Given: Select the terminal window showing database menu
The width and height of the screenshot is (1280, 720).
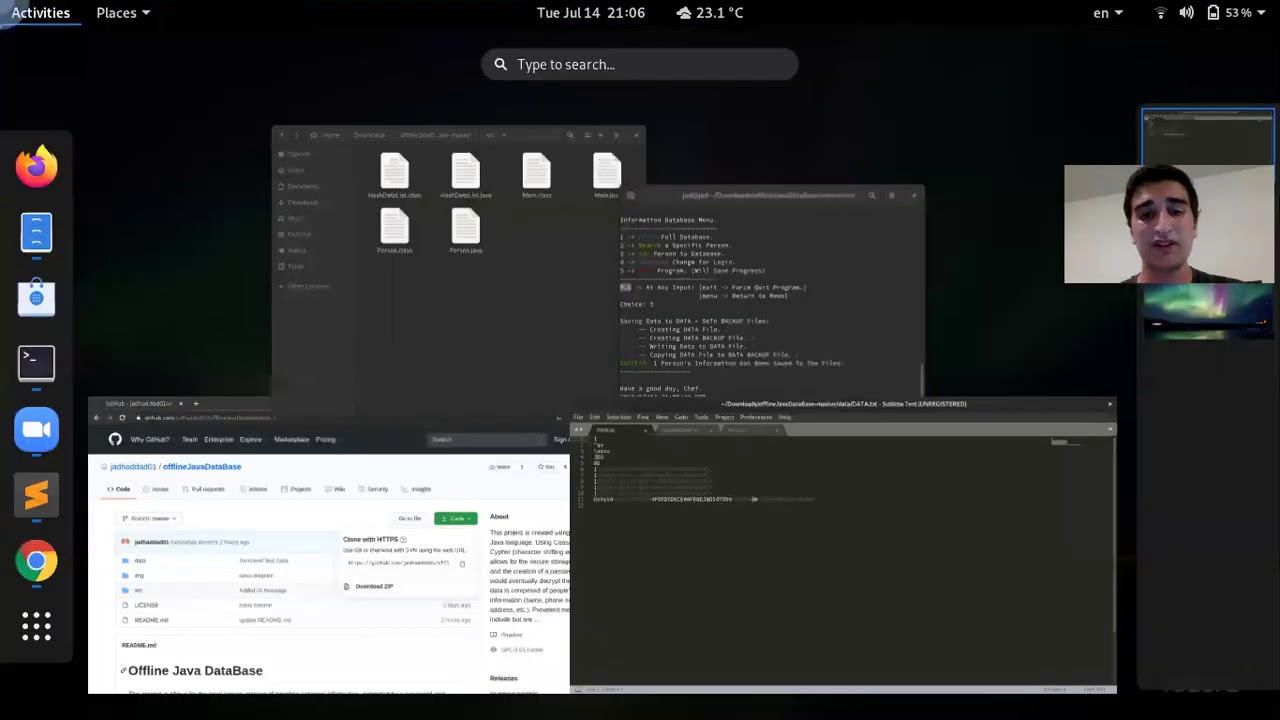Looking at the screenshot, I should (x=770, y=292).
